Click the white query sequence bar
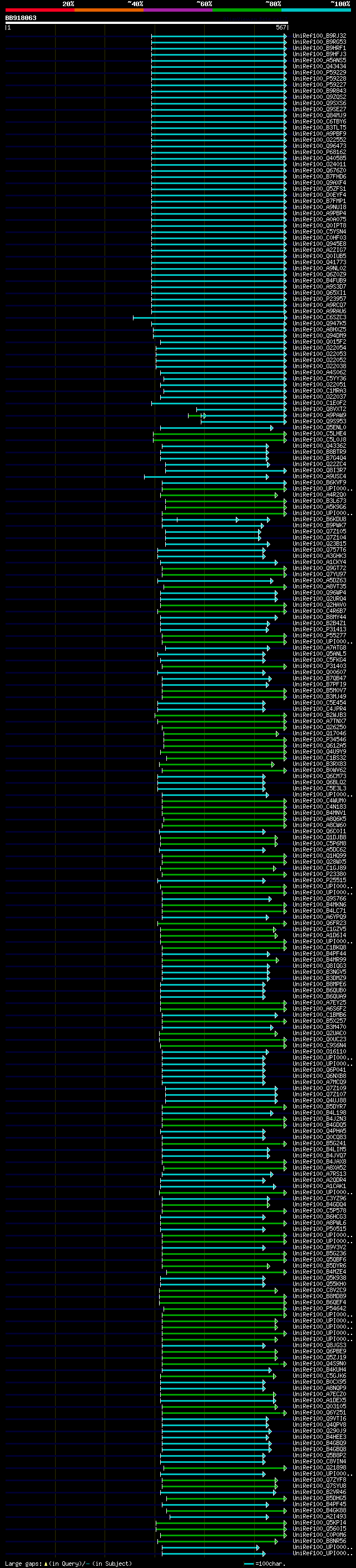356x1568 pixels. pos(147,22)
